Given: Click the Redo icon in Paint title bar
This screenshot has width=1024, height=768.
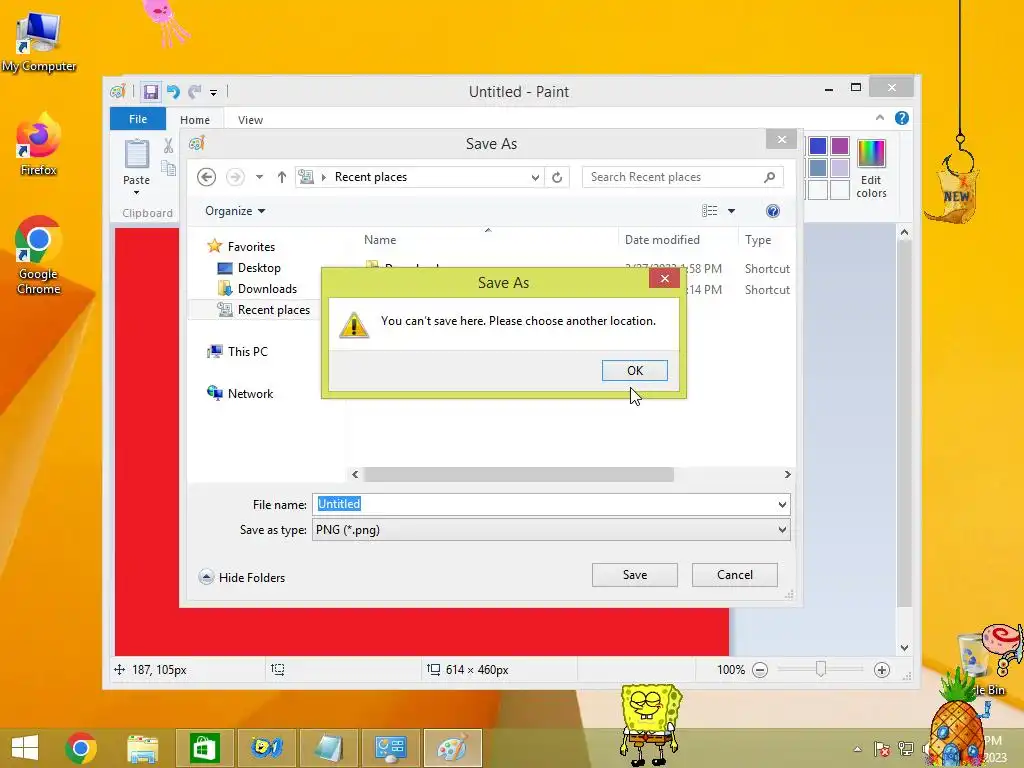Looking at the screenshot, I should pyautogui.click(x=195, y=91).
